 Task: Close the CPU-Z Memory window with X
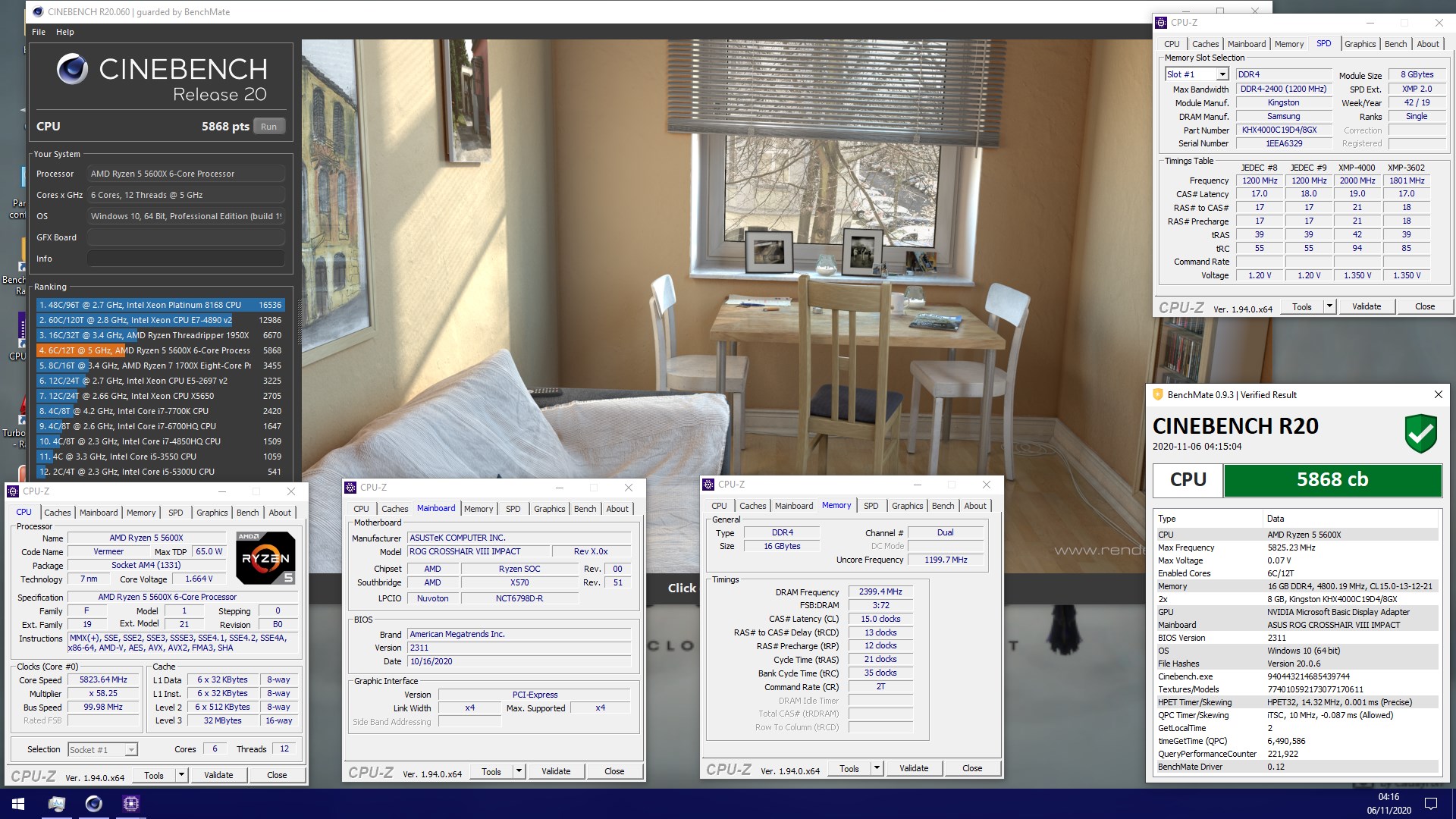pos(986,485)
